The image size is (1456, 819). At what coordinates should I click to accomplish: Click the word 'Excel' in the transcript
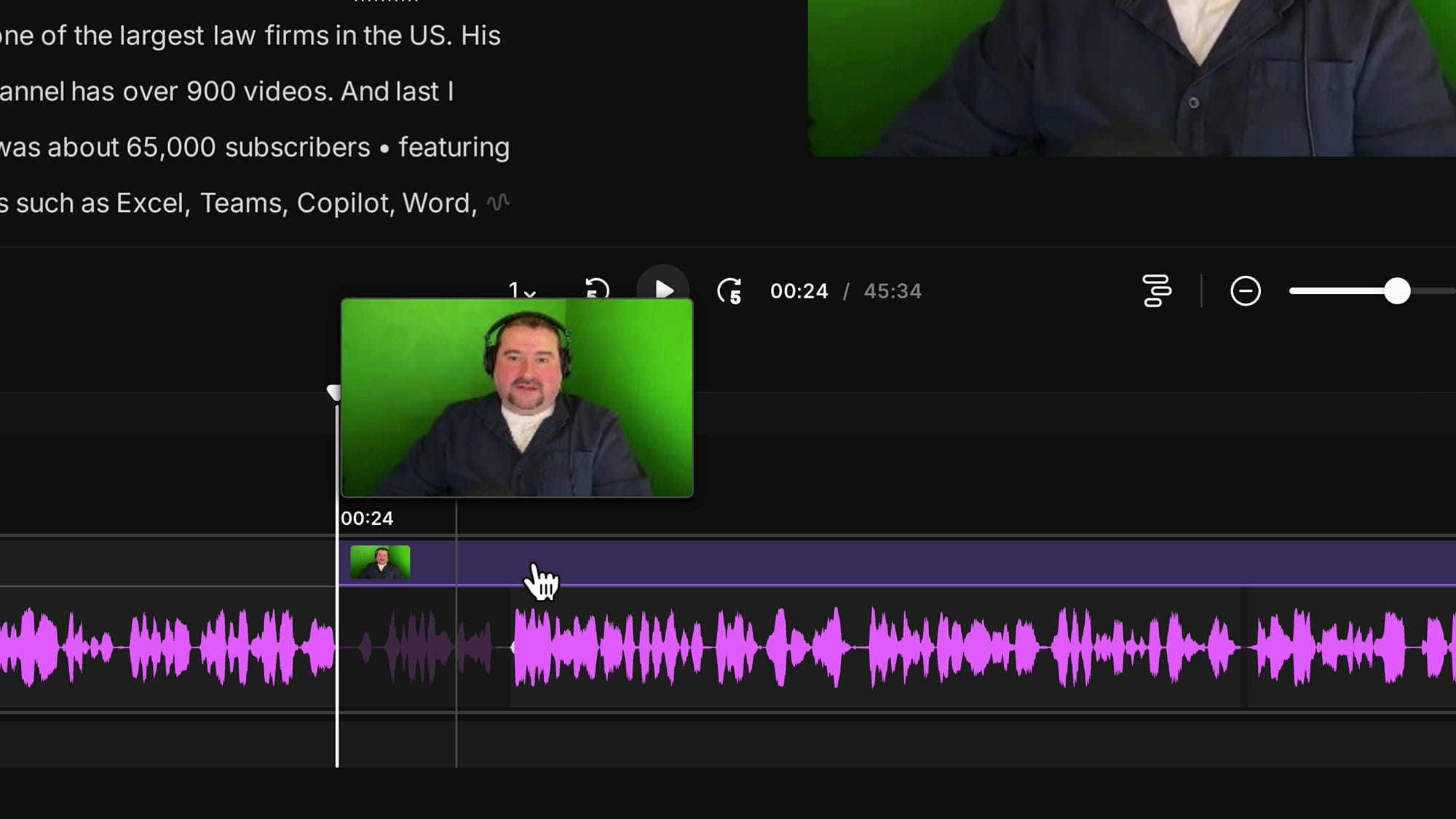click(x=149, y=202)
